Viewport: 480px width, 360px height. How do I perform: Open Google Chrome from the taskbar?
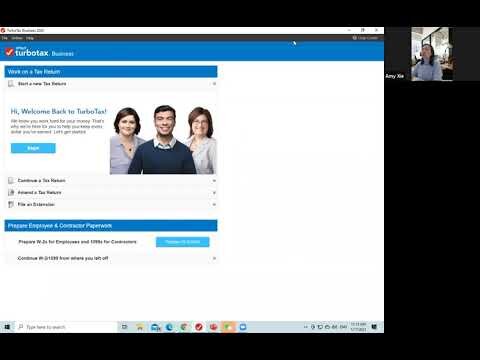(184, 327)
